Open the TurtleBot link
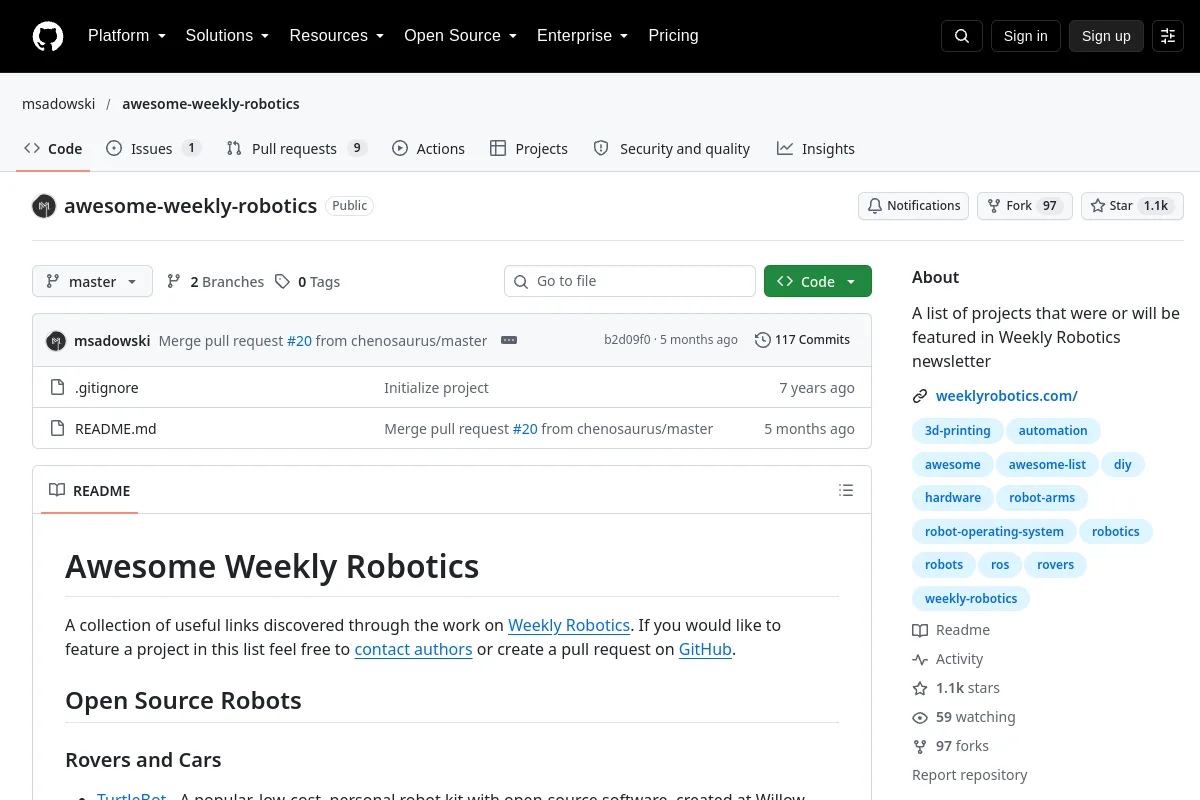Screen dimensions: 1200x800 [x=131, y=796]
